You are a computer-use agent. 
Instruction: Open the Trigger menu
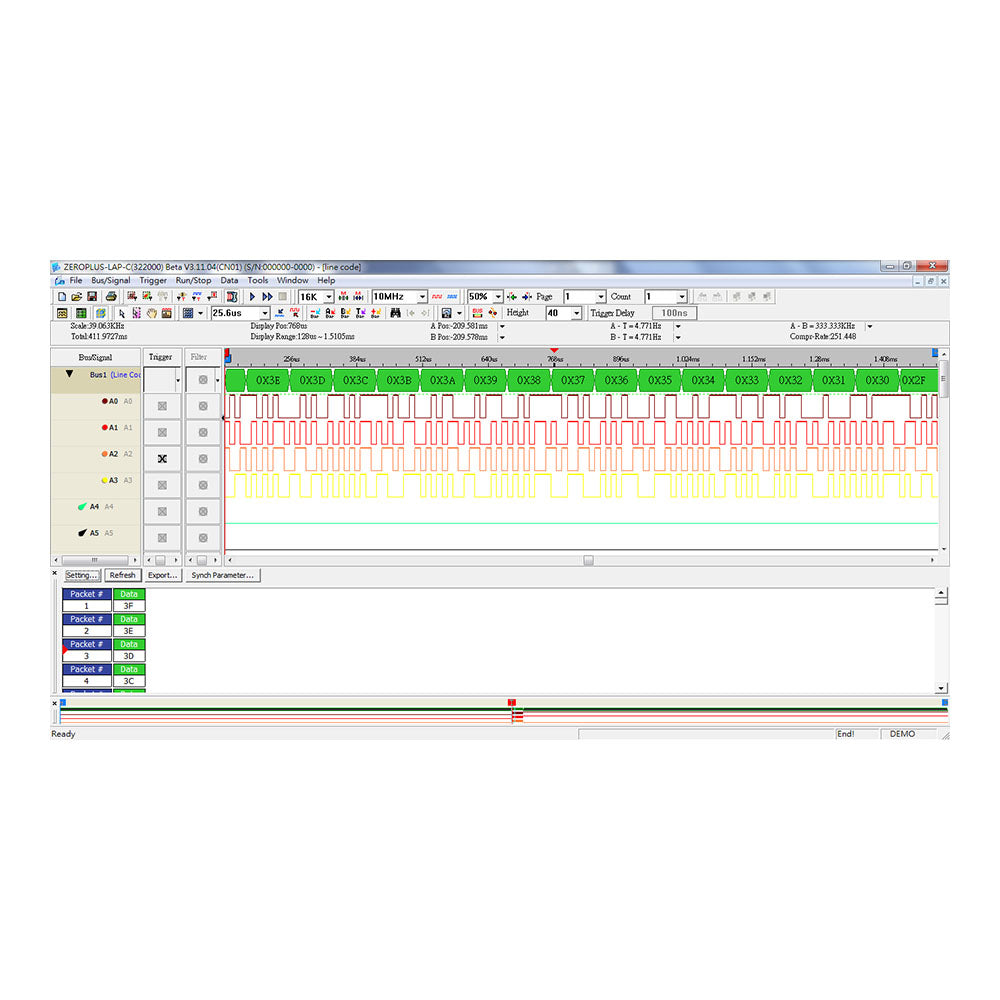[153, 281]
